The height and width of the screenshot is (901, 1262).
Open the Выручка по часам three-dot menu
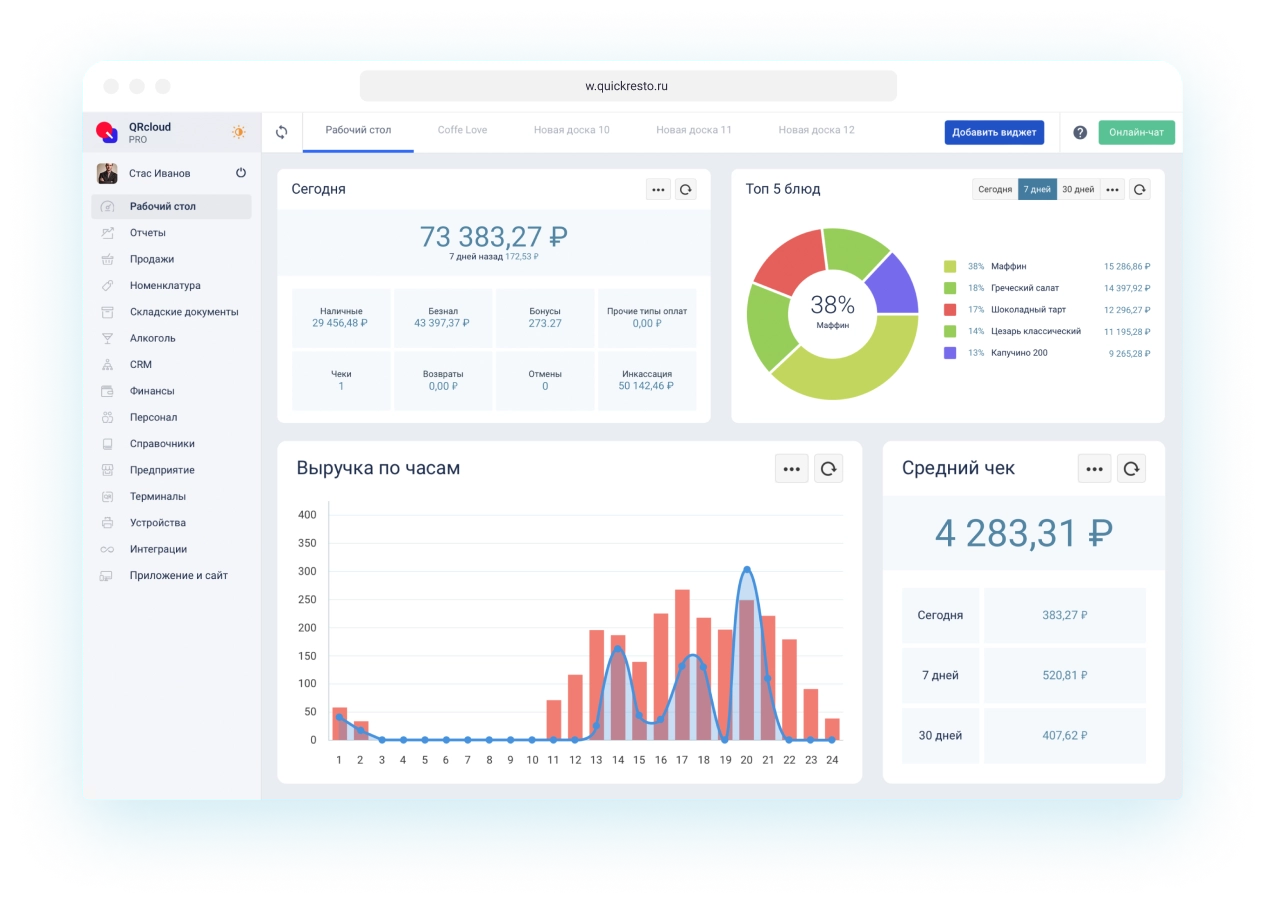pos(792,468)
